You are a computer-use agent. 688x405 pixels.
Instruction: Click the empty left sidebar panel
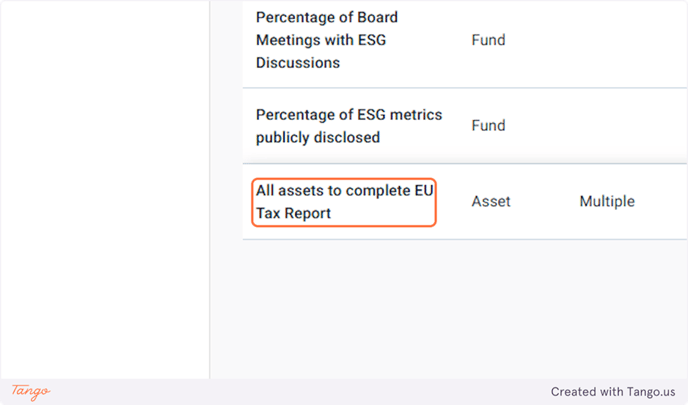tap(105, 190)
